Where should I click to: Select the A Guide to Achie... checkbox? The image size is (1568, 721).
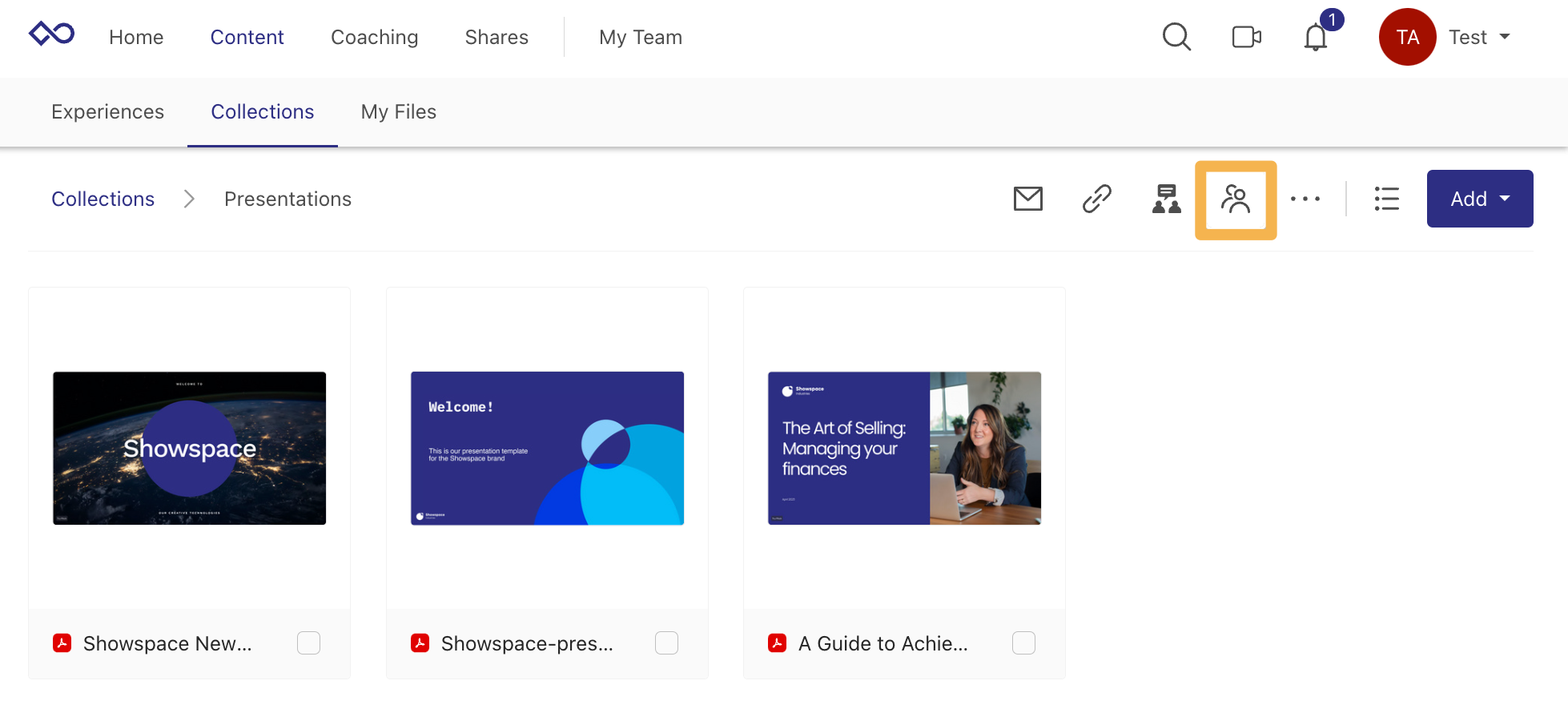click(1023, 642)
